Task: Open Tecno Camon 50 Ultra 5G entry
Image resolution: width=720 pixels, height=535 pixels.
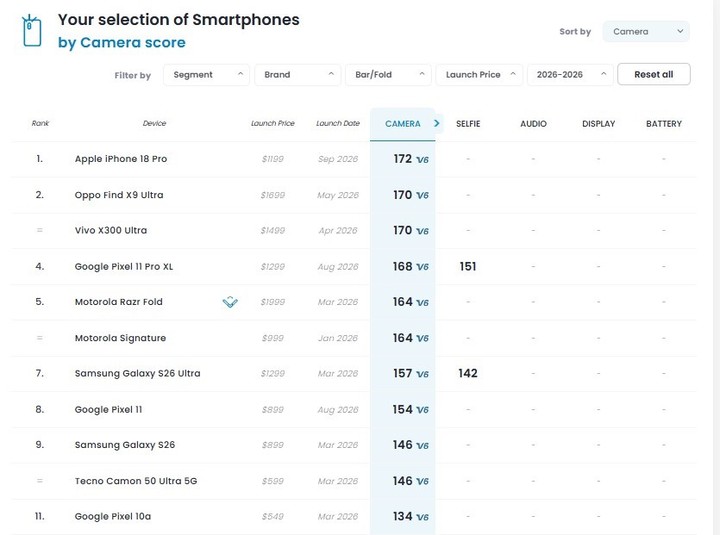Action: point(136,481)
